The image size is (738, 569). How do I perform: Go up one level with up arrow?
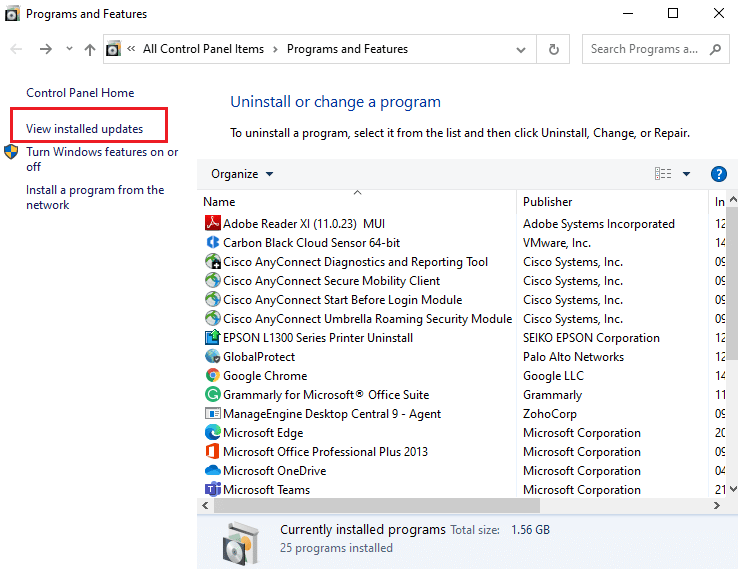click(x=90, y=49)
